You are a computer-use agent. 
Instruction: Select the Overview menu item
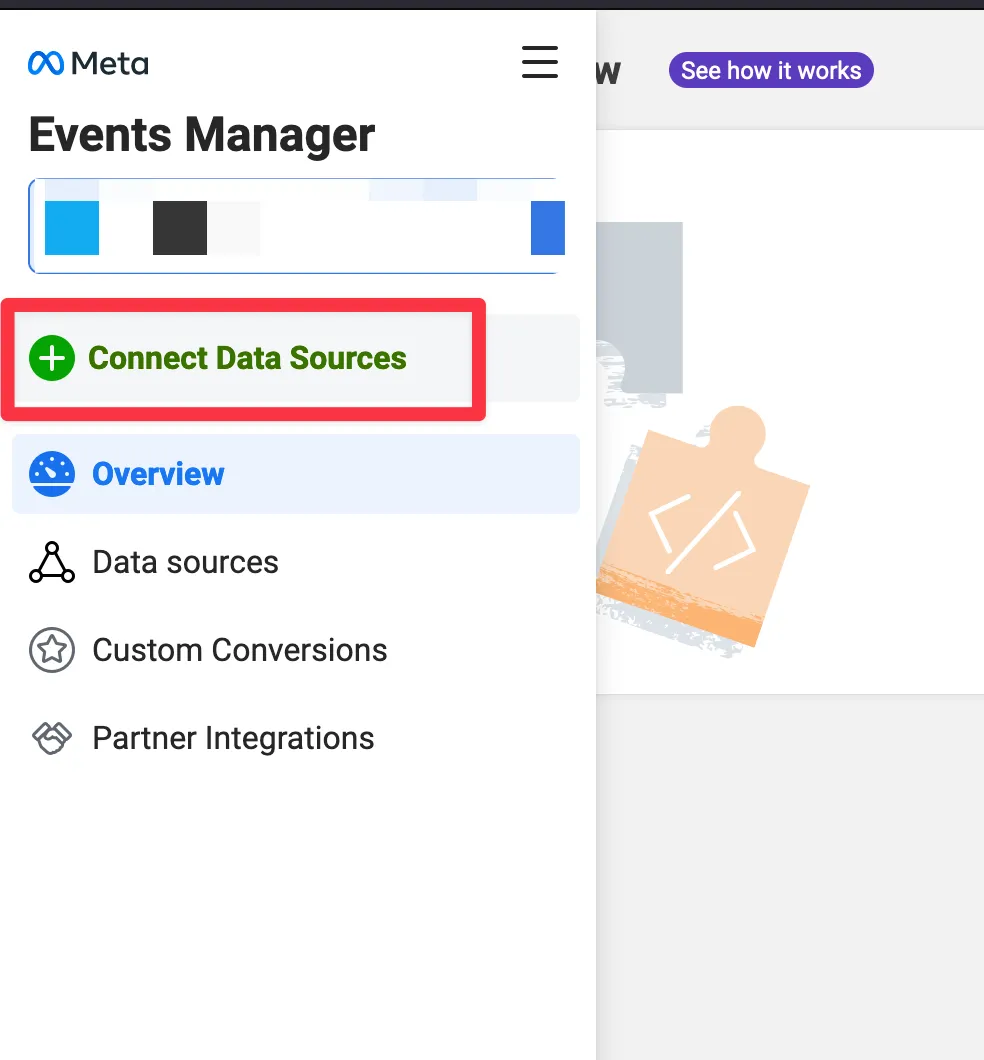[x=296, y=474]
